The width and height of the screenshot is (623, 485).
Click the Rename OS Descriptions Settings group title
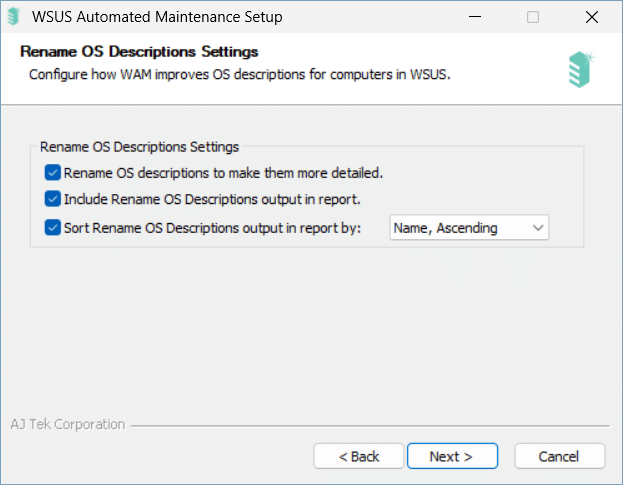[139, 147]
